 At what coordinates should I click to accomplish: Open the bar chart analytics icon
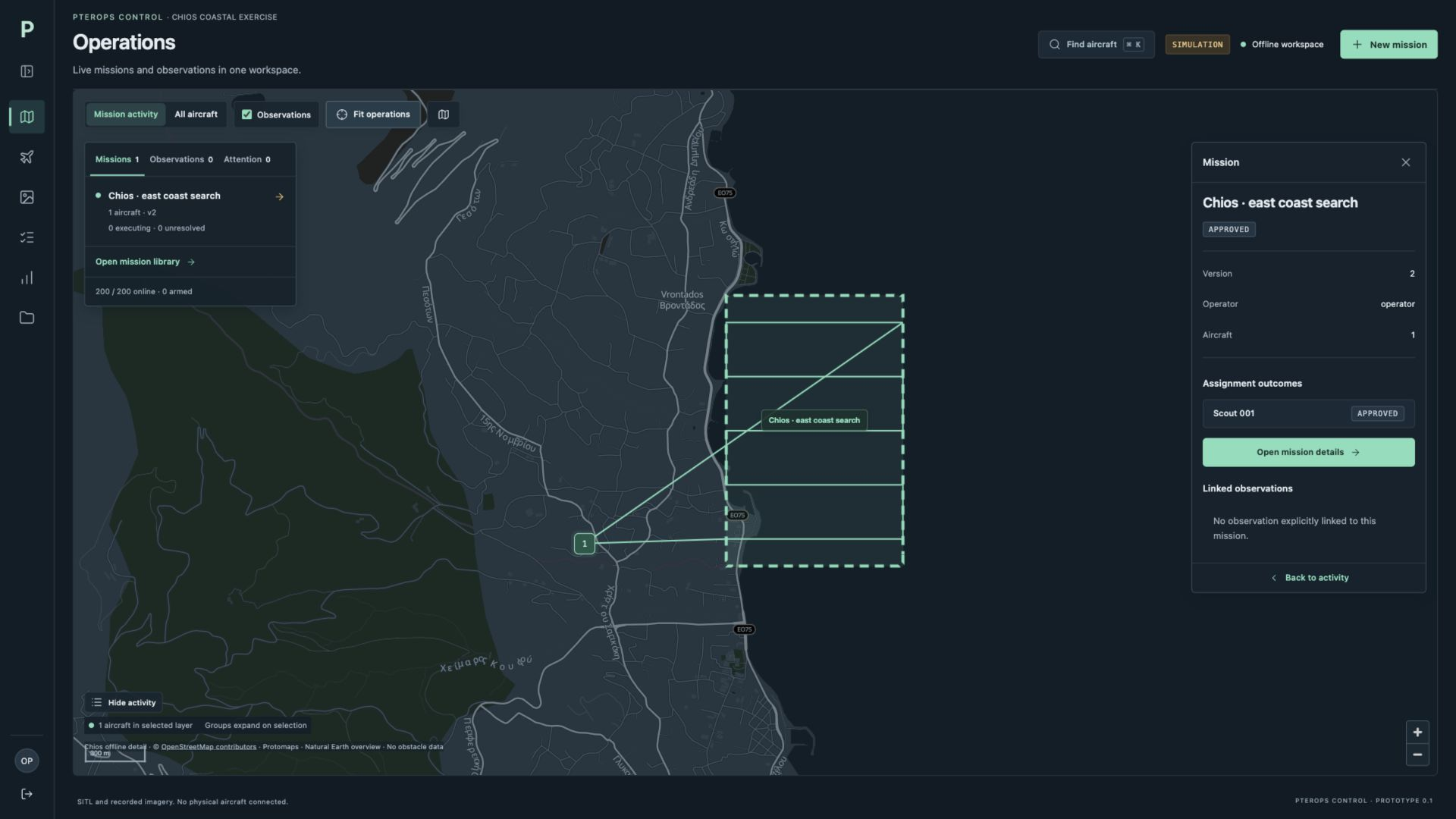pyautogui.click(x=27, y=278)
